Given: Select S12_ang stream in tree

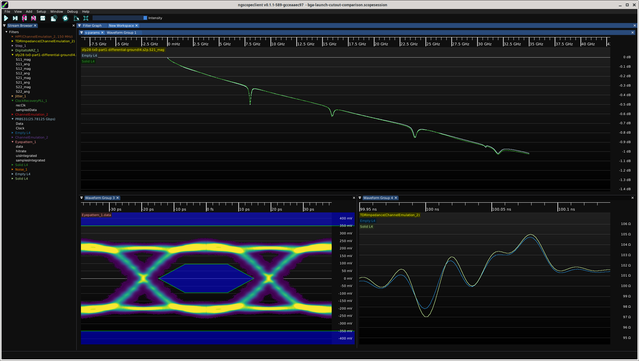Looking at the screenshot, I should tap(23, 73).
